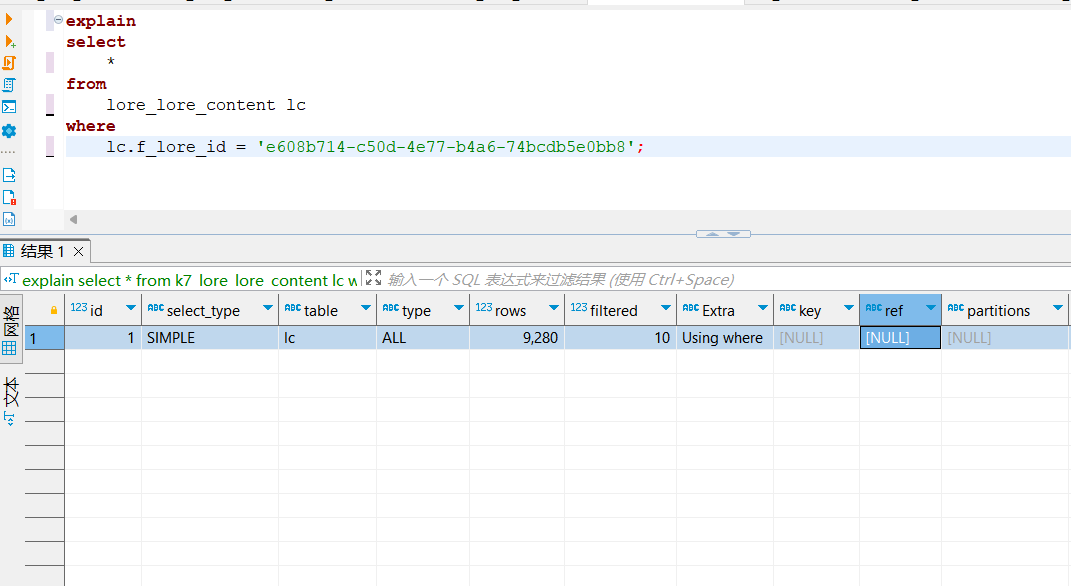Close the 结果 1 tab
This screenshot has width=1071, height=586.
click(x=77, y=251)
